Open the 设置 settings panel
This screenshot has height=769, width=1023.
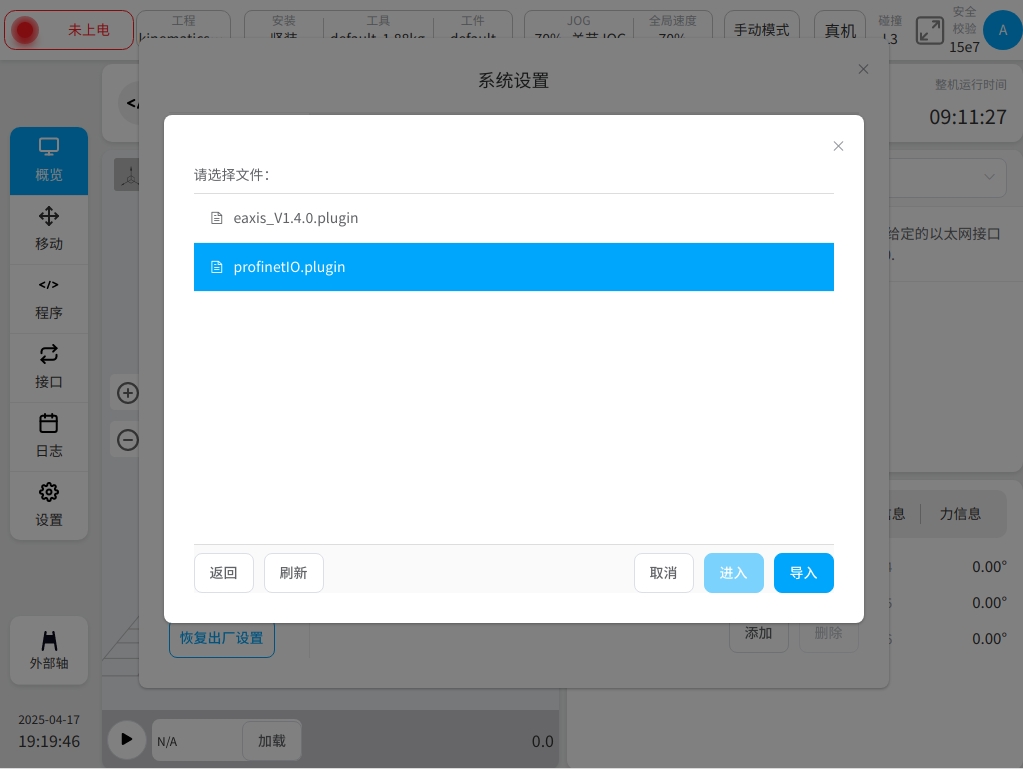click(49, 505)
